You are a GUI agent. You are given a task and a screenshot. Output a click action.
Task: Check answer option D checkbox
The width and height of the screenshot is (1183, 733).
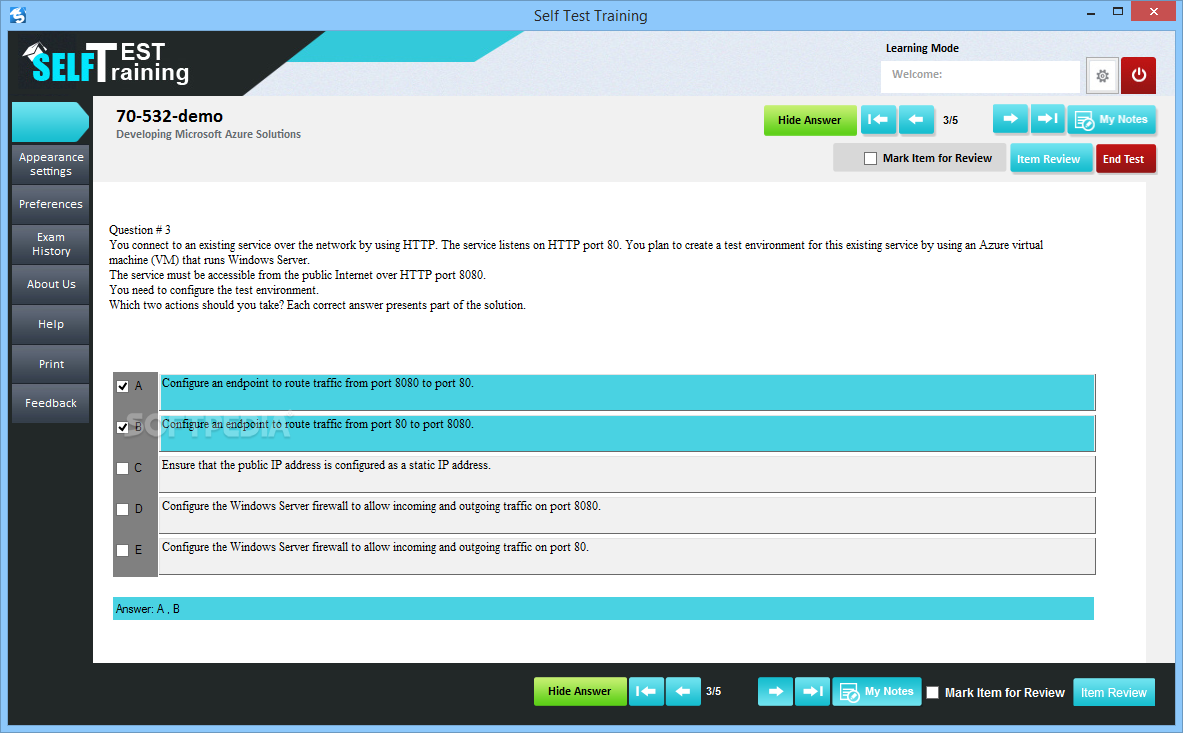click(122, 509)
